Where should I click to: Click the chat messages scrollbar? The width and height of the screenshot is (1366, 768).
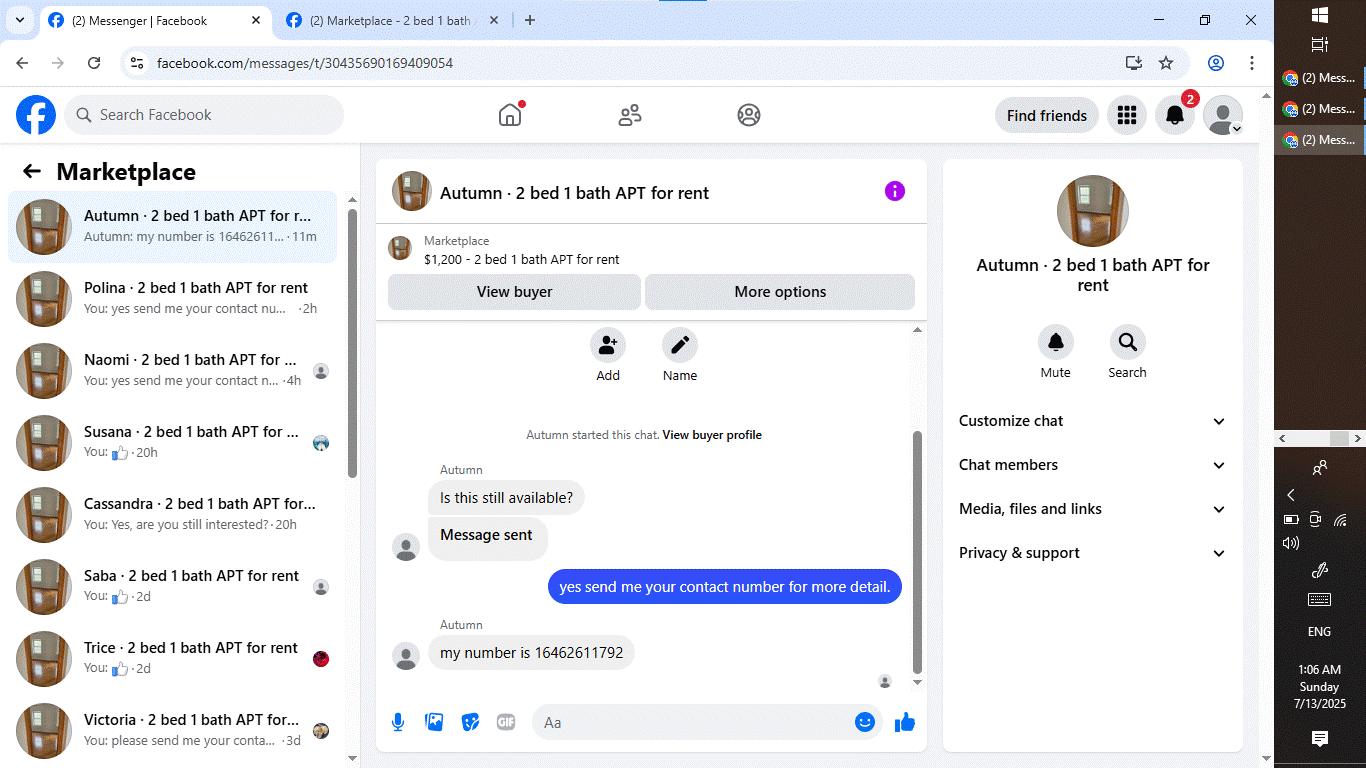[918, 552]
